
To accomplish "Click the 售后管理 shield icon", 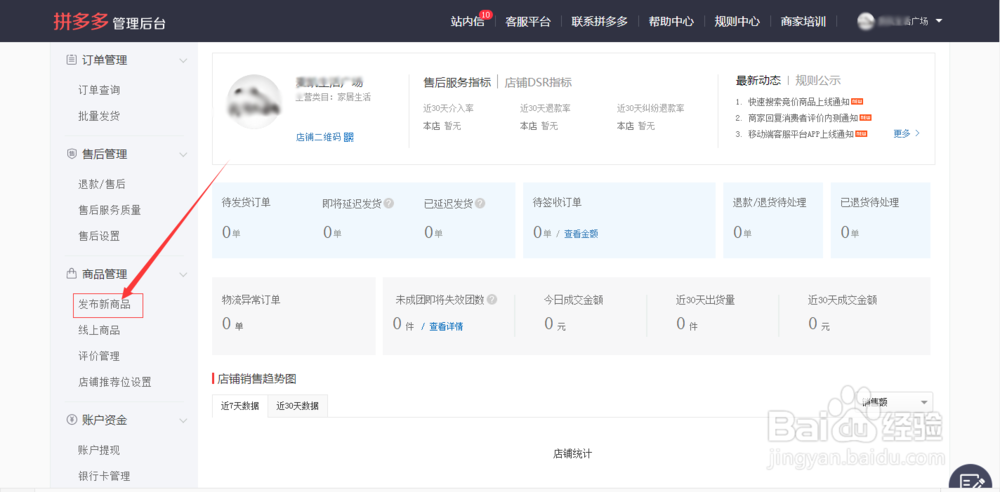I will coord(71,154).
